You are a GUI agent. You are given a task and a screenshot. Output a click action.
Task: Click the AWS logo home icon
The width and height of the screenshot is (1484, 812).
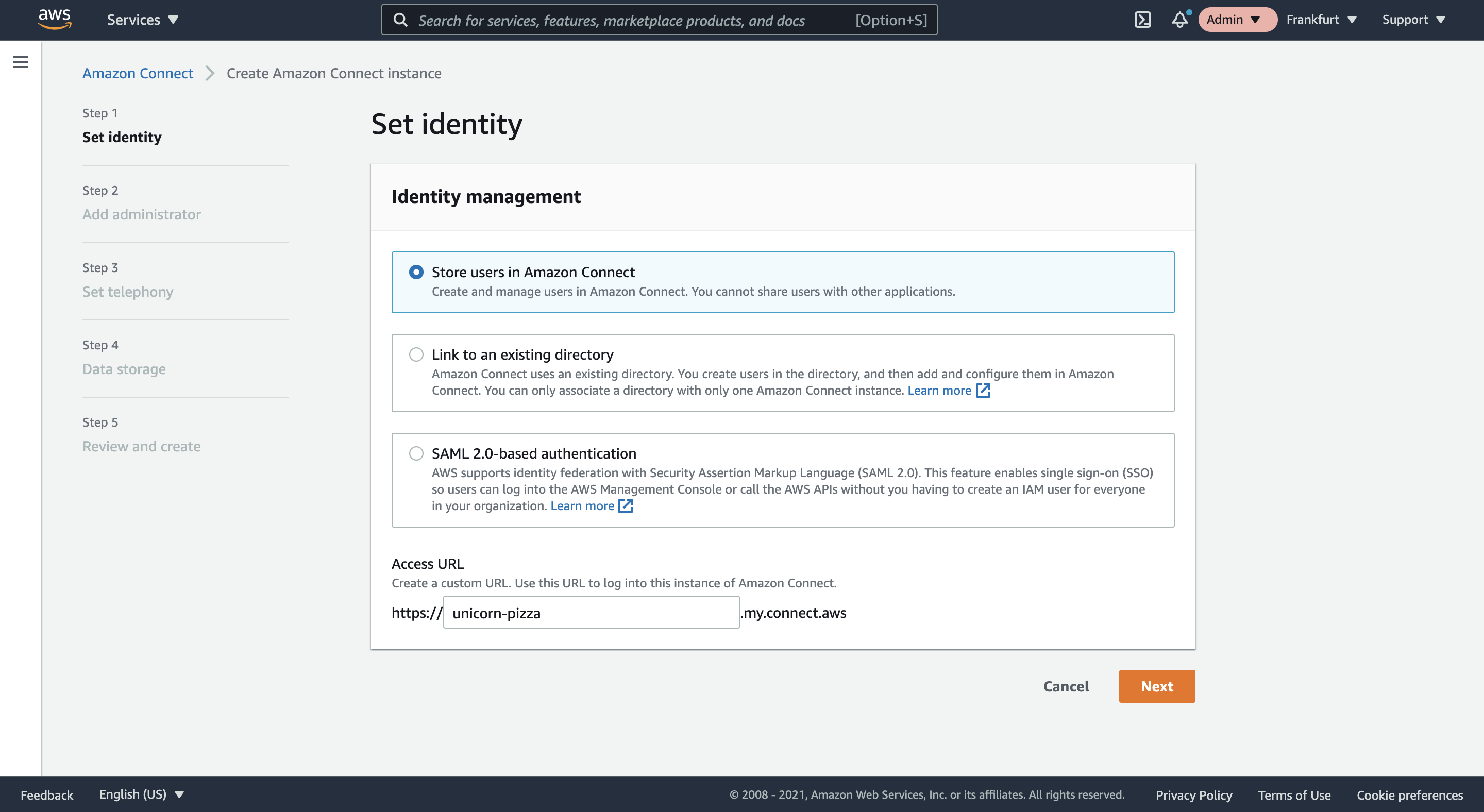pyautogui.click(x=55, y=19)
